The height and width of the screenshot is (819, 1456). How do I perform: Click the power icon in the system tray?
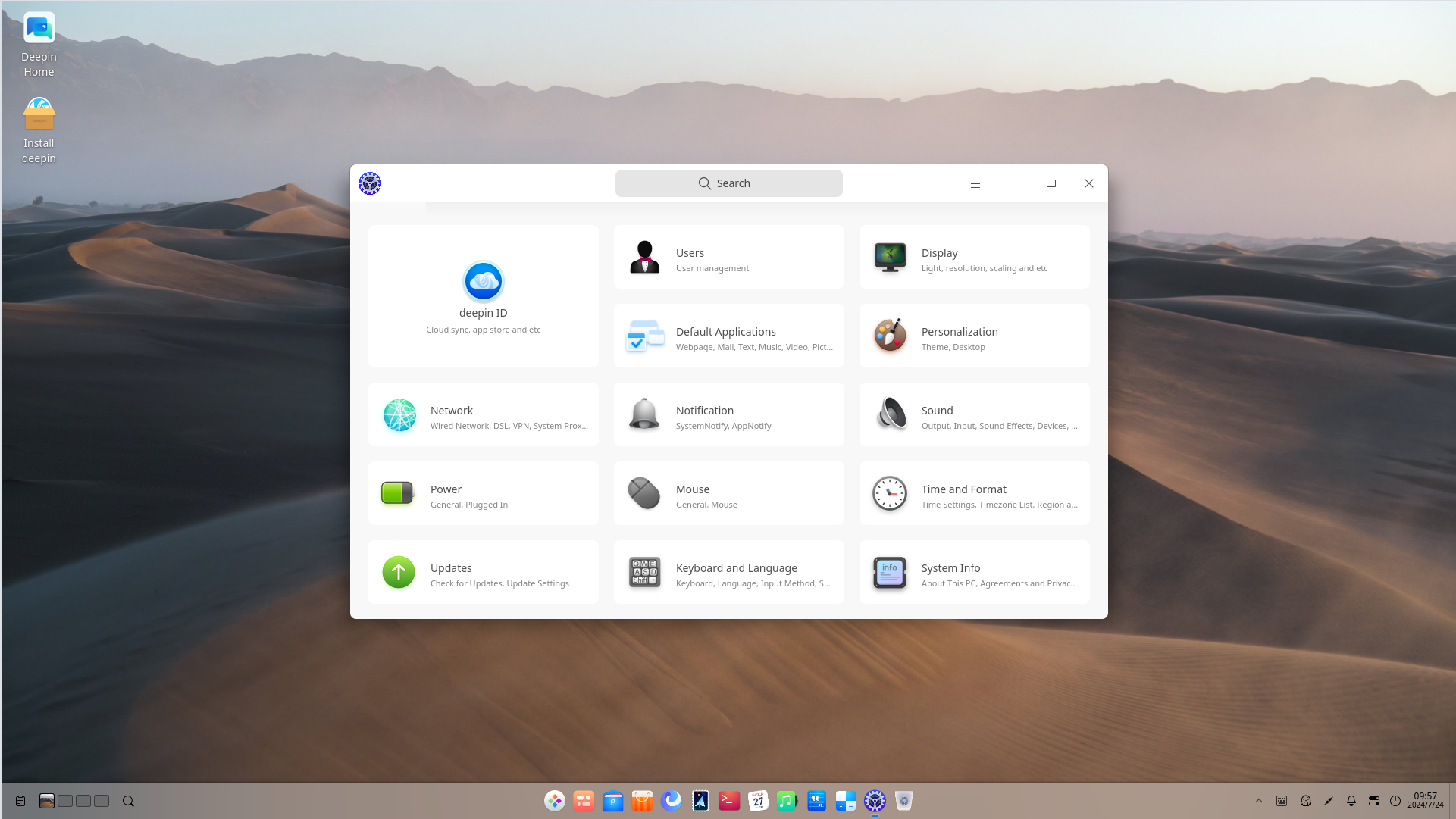pyautogui.click(x=1395, y=800)
